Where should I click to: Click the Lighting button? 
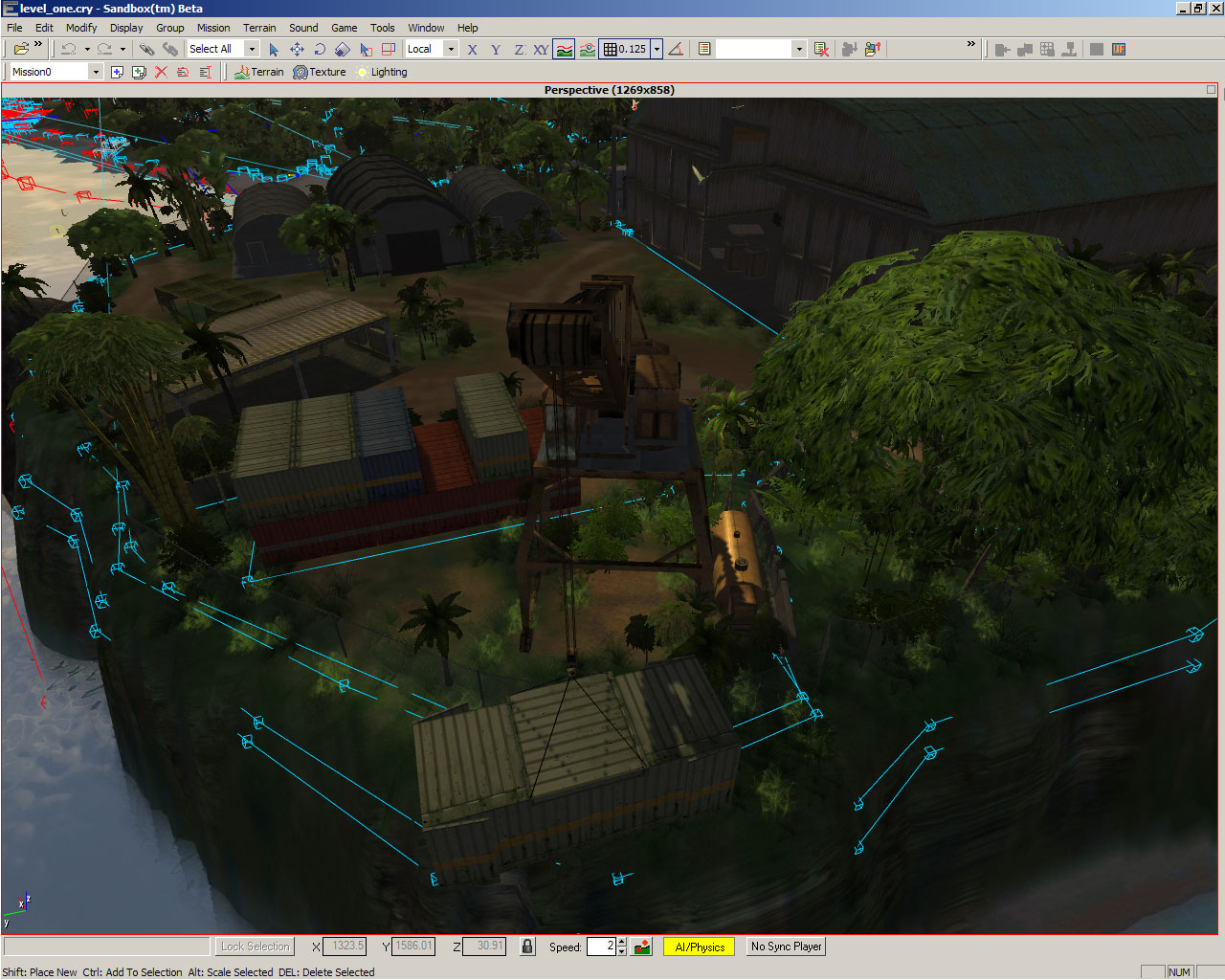tap(382, 72)
